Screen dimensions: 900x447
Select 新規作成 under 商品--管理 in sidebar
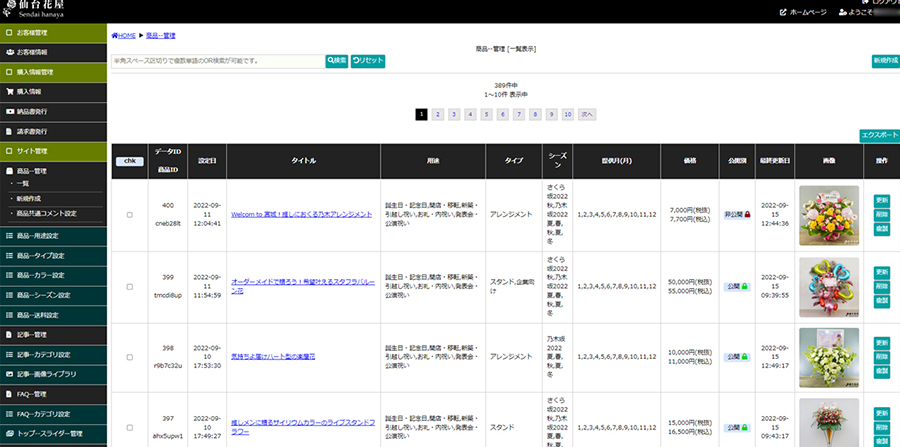29,199
